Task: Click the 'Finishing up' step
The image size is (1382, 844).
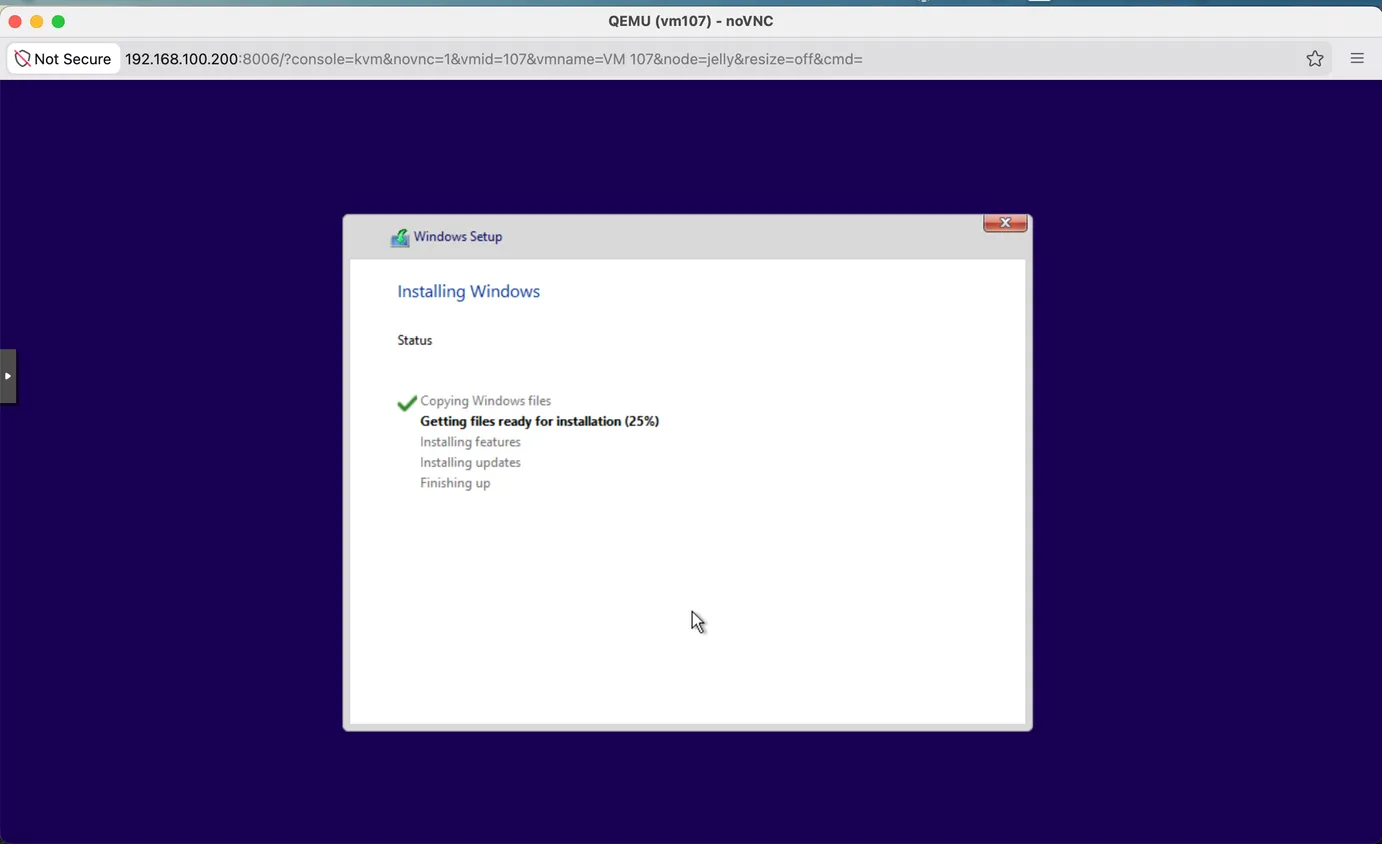Action: [455, 483]
